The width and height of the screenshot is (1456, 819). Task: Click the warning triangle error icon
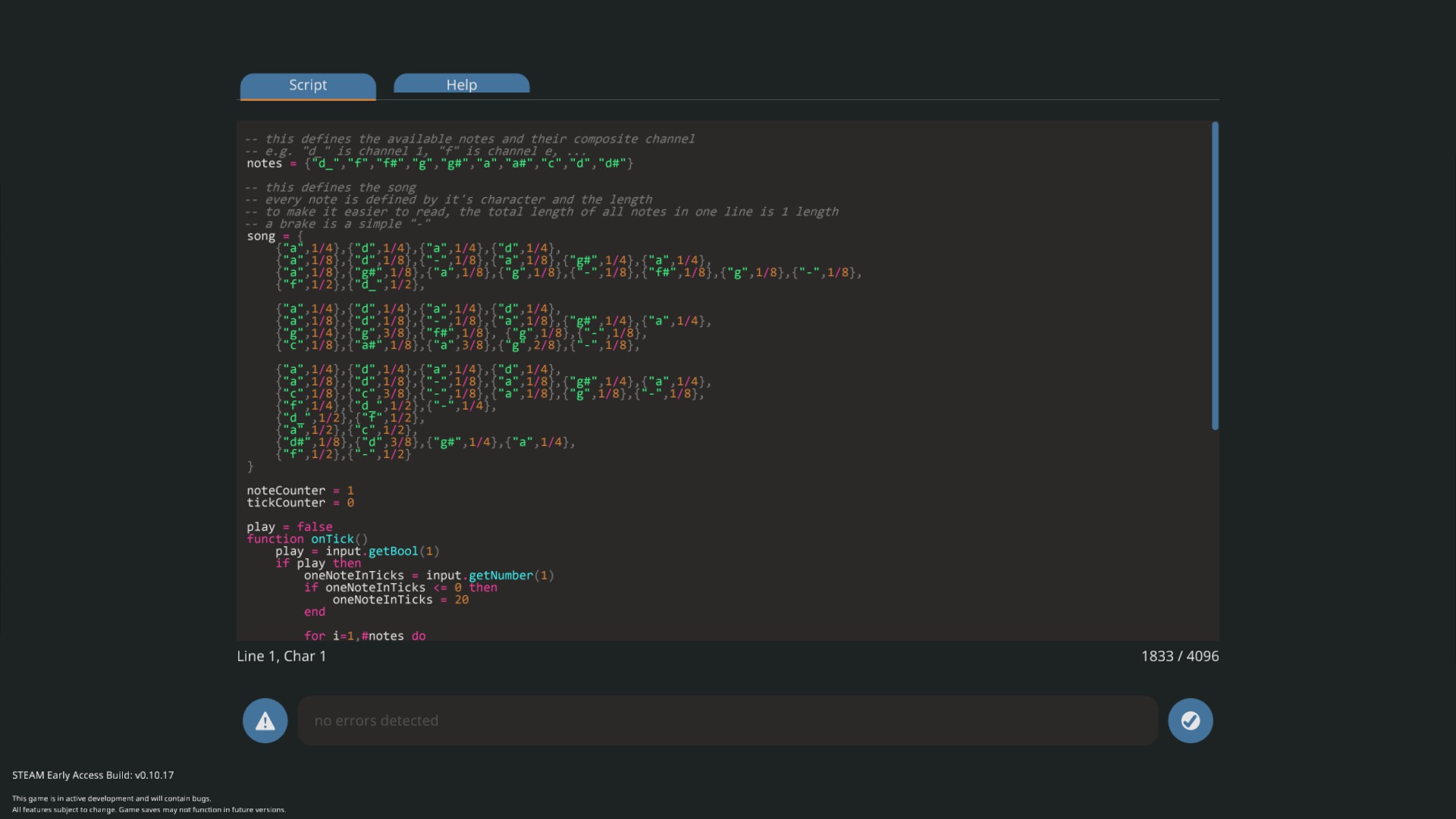pos(265,720)
